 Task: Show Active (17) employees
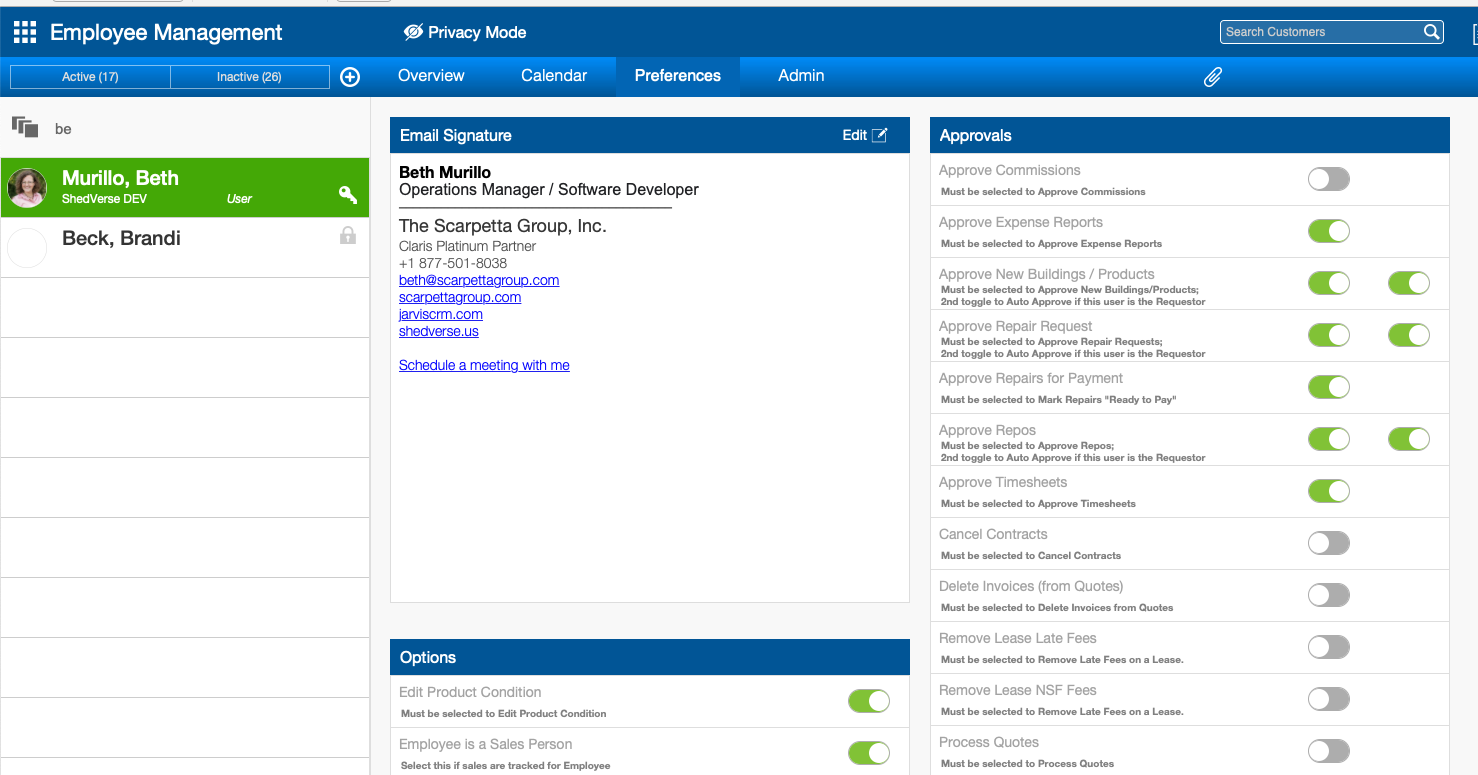point(90,77)
